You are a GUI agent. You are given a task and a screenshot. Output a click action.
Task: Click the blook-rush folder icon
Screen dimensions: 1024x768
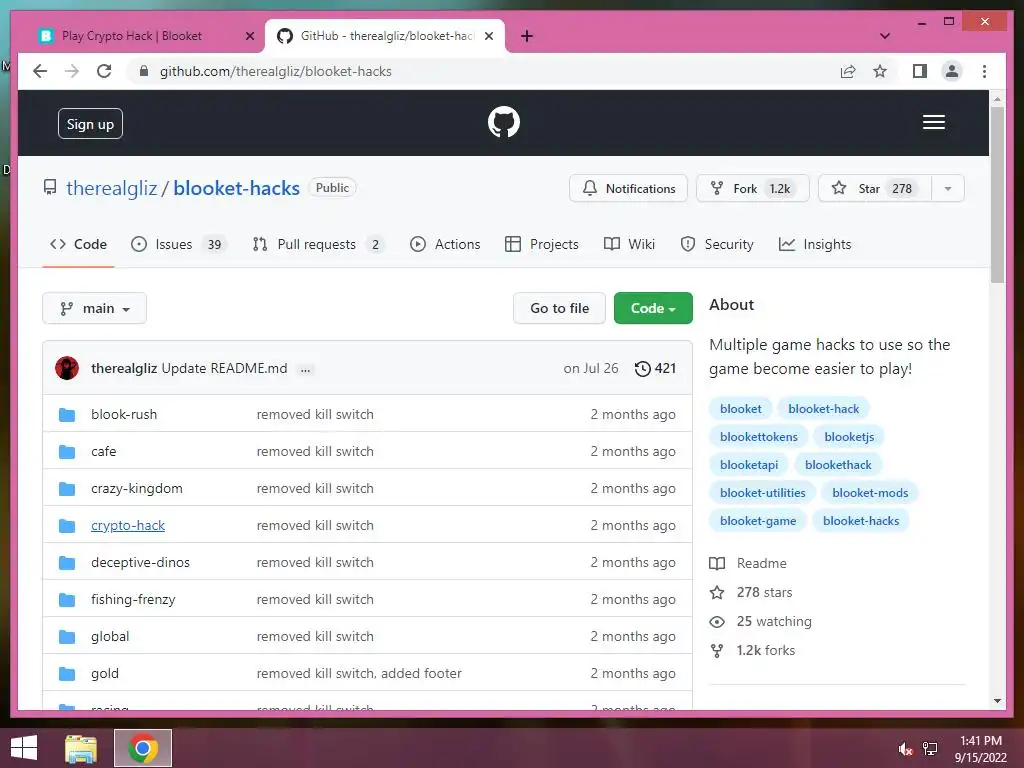click(67, 415)
